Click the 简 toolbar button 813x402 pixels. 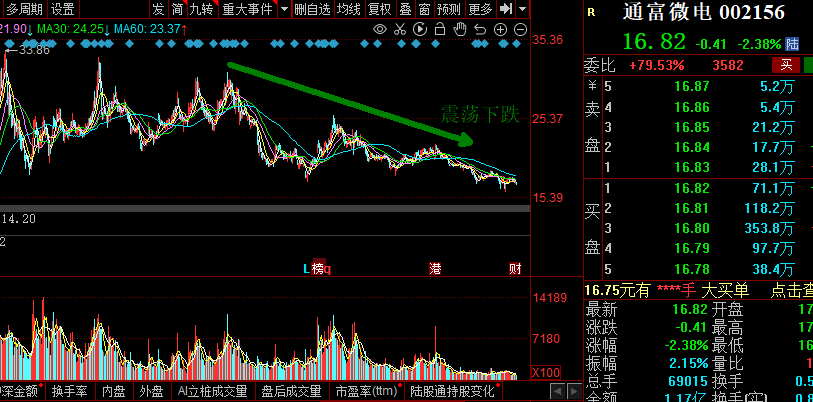pyautogui.click(x=177, y=9)
